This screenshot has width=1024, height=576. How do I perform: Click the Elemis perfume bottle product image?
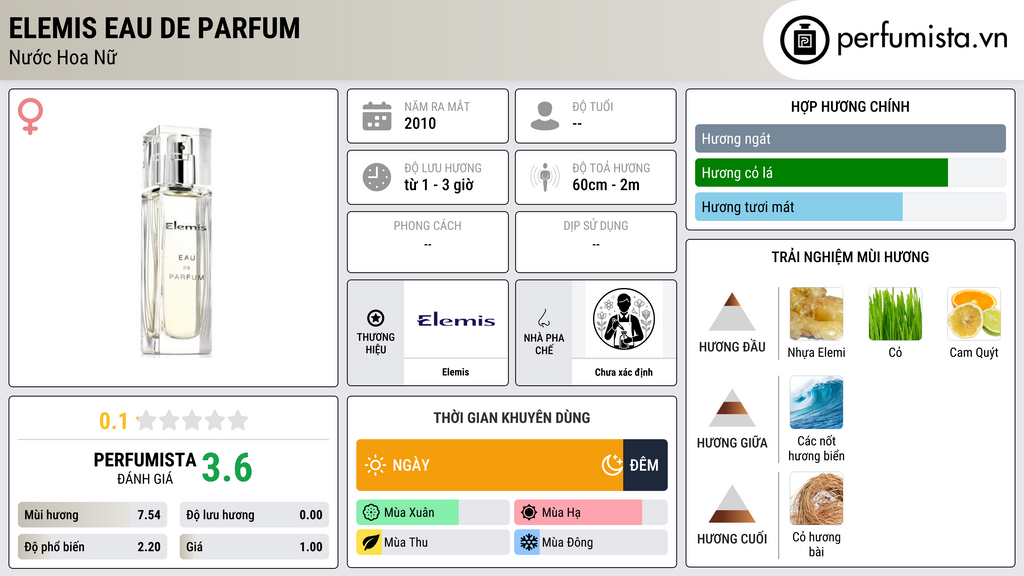point(176,240)
